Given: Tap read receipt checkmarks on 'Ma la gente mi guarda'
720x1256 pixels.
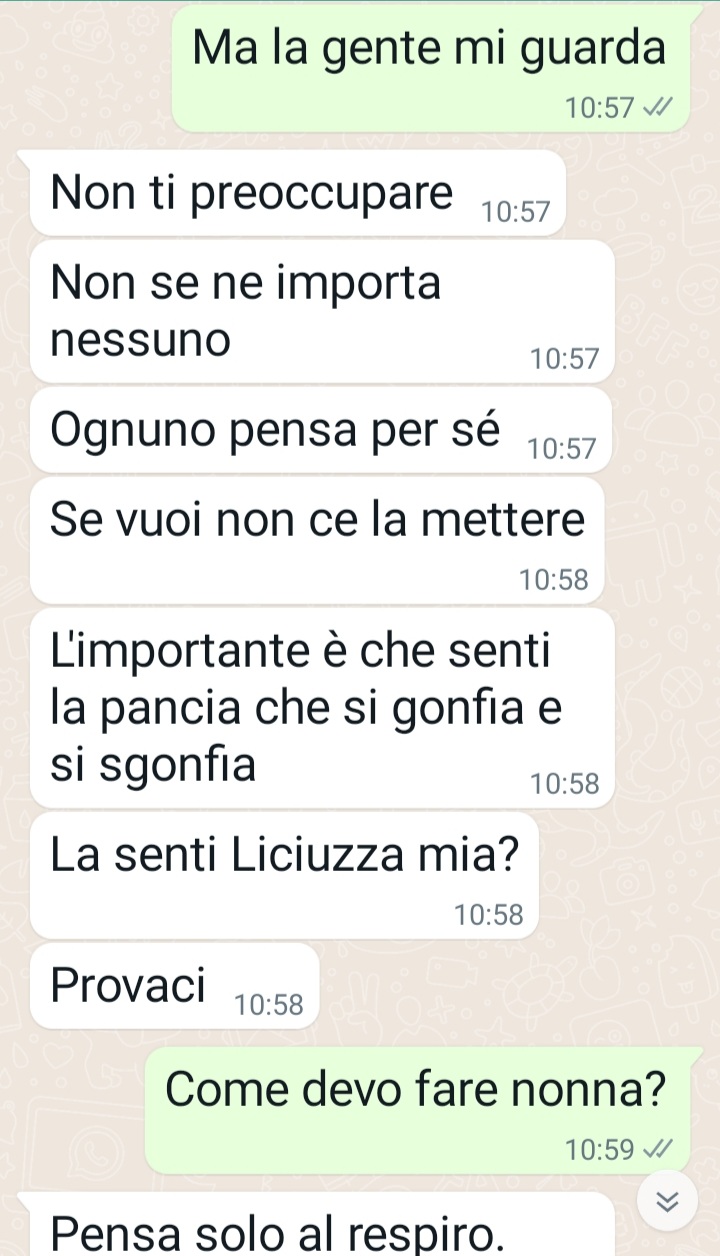Looking at the screenshot, I should 657,107.
